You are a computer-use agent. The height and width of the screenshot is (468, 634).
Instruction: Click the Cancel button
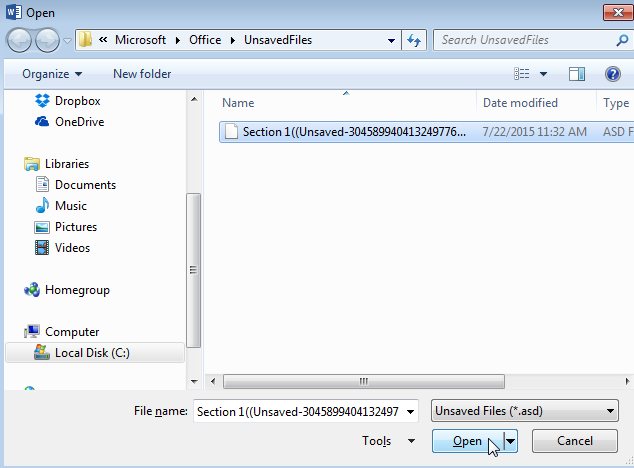tap(575, 441)
